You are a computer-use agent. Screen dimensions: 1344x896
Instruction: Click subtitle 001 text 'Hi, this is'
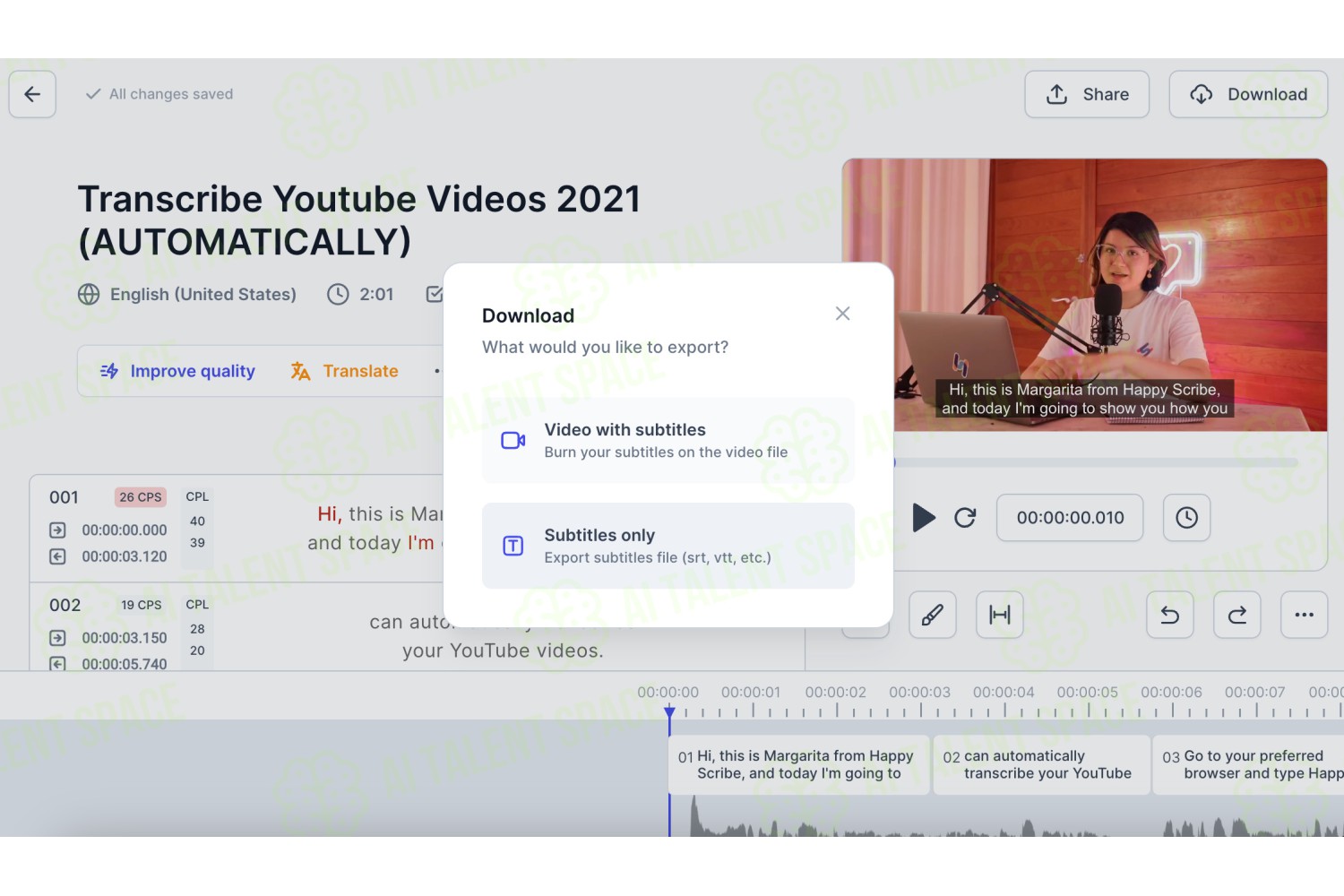380,514
